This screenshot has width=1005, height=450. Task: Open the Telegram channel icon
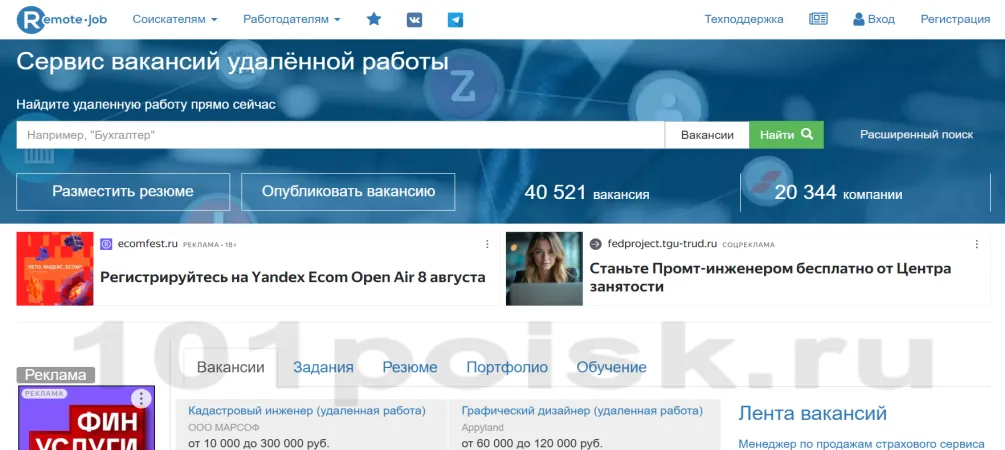(x=455, y=20)
